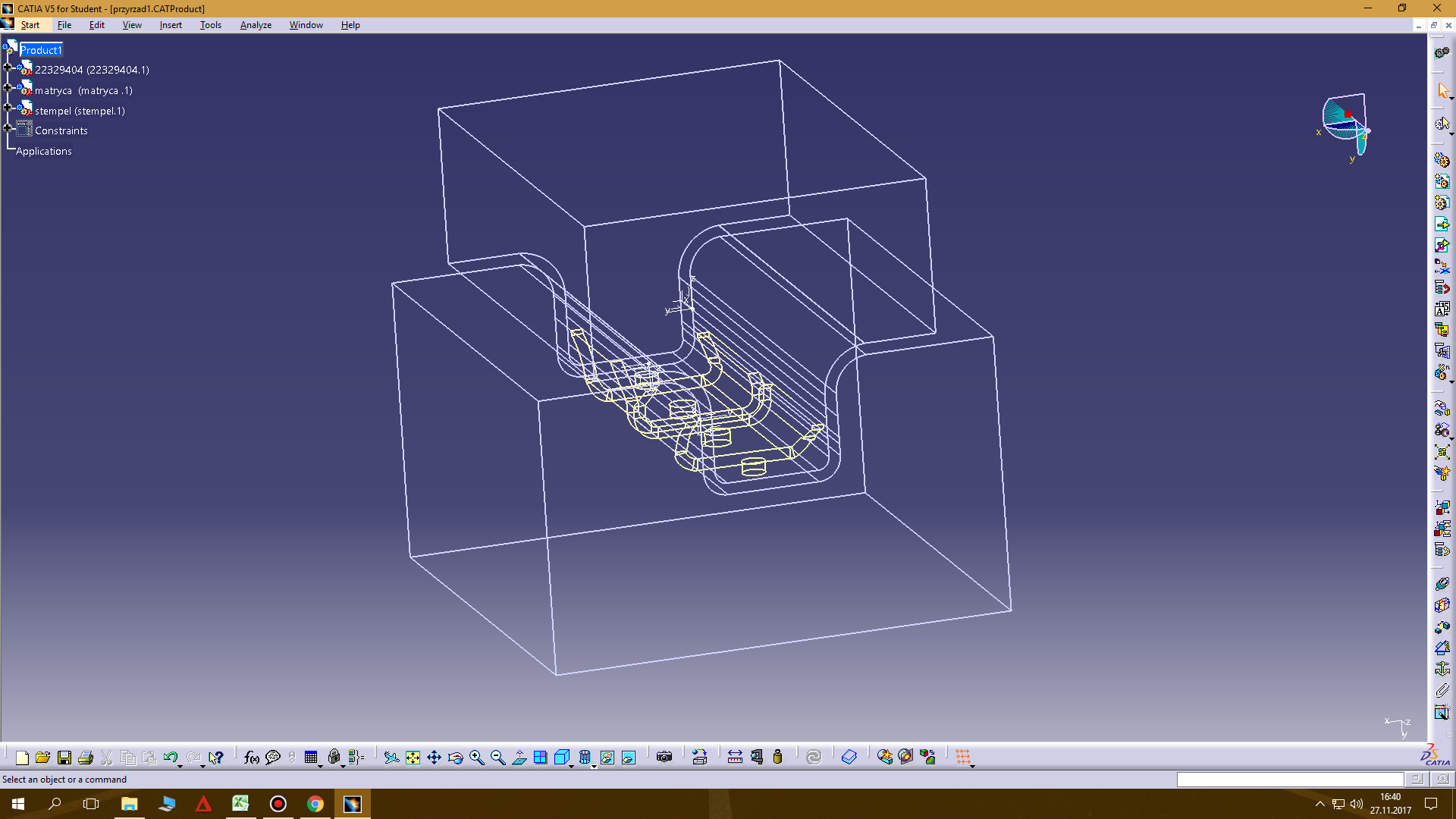Toggle Fly mode view icon
The image size is (1456, 819).
391,758
